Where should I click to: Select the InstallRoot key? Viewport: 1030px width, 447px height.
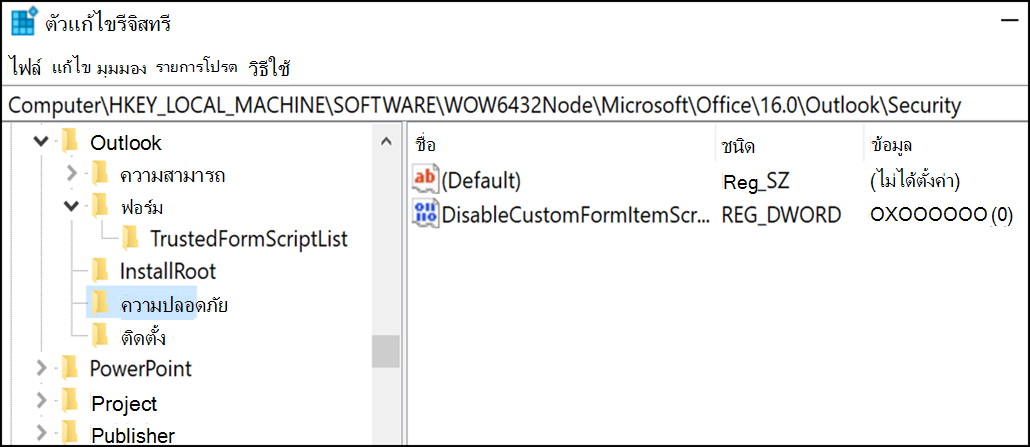[x=168, y=271]
